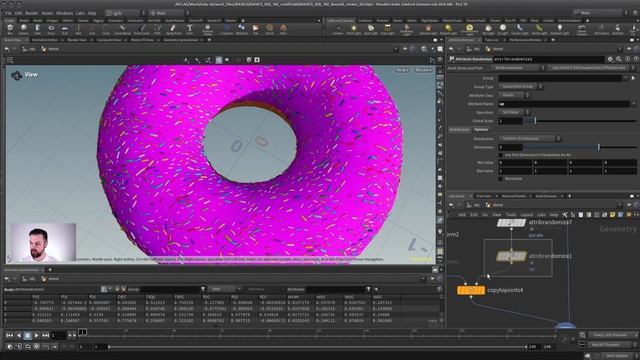Click the first Max Value field
This screenshot has width=640, height=360.
515,171
